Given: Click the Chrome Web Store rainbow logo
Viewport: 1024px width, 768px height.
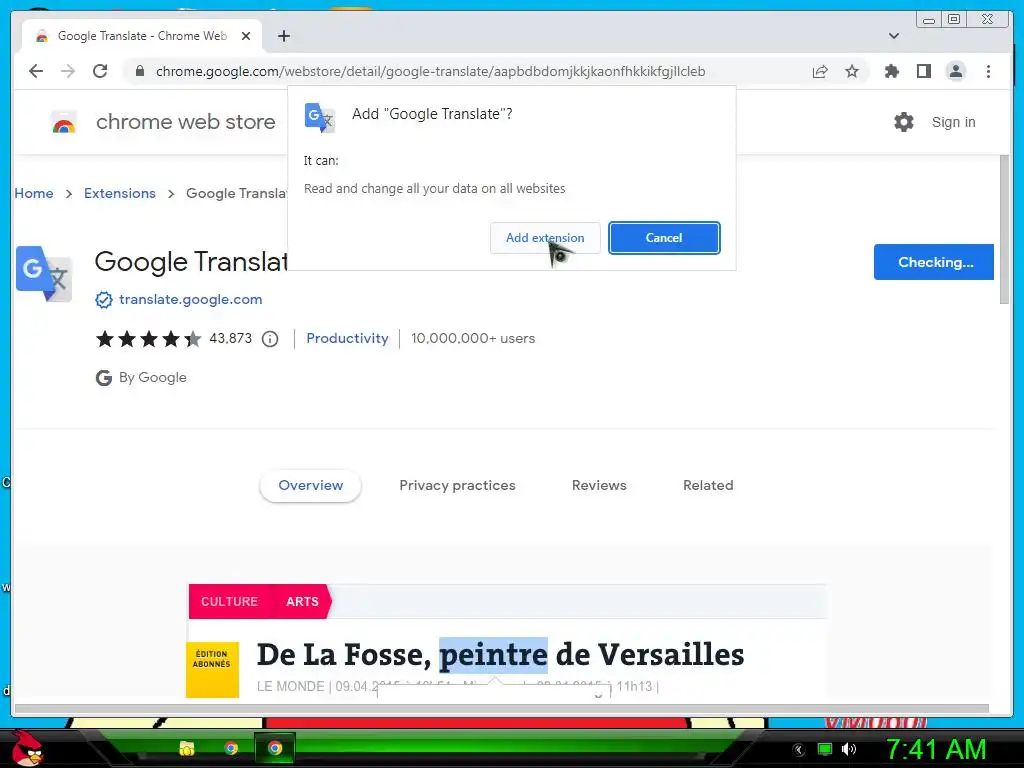Looking at the screenshot, I should [63, 122].
